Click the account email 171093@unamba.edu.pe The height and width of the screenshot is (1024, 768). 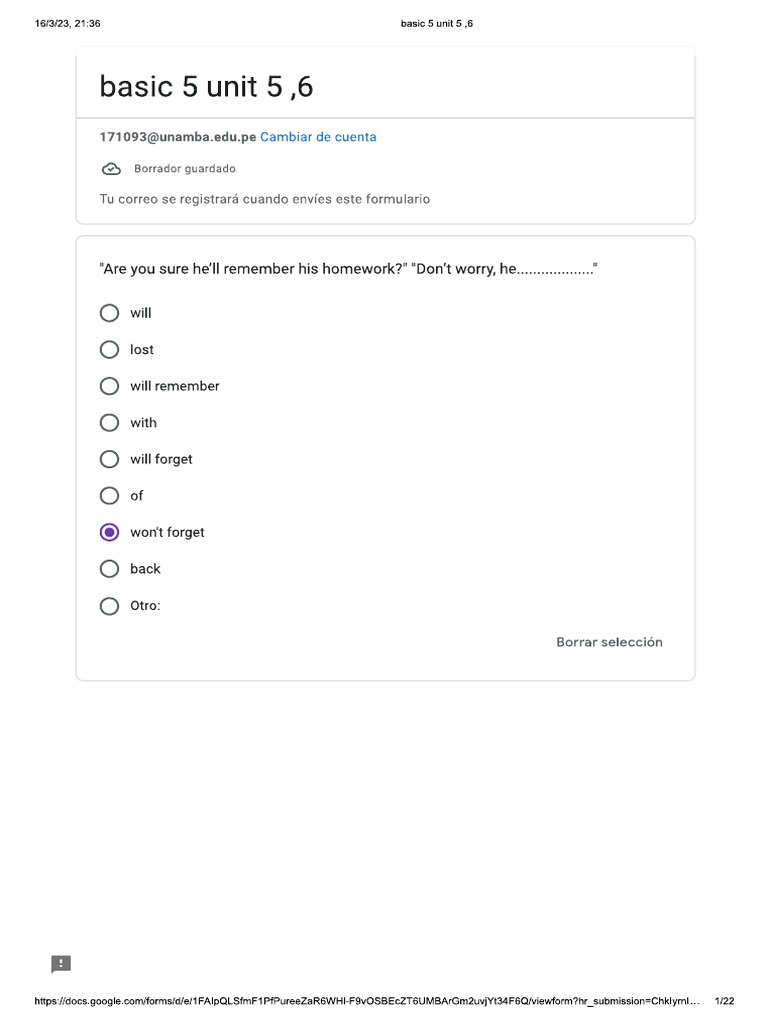pos(177,137)
